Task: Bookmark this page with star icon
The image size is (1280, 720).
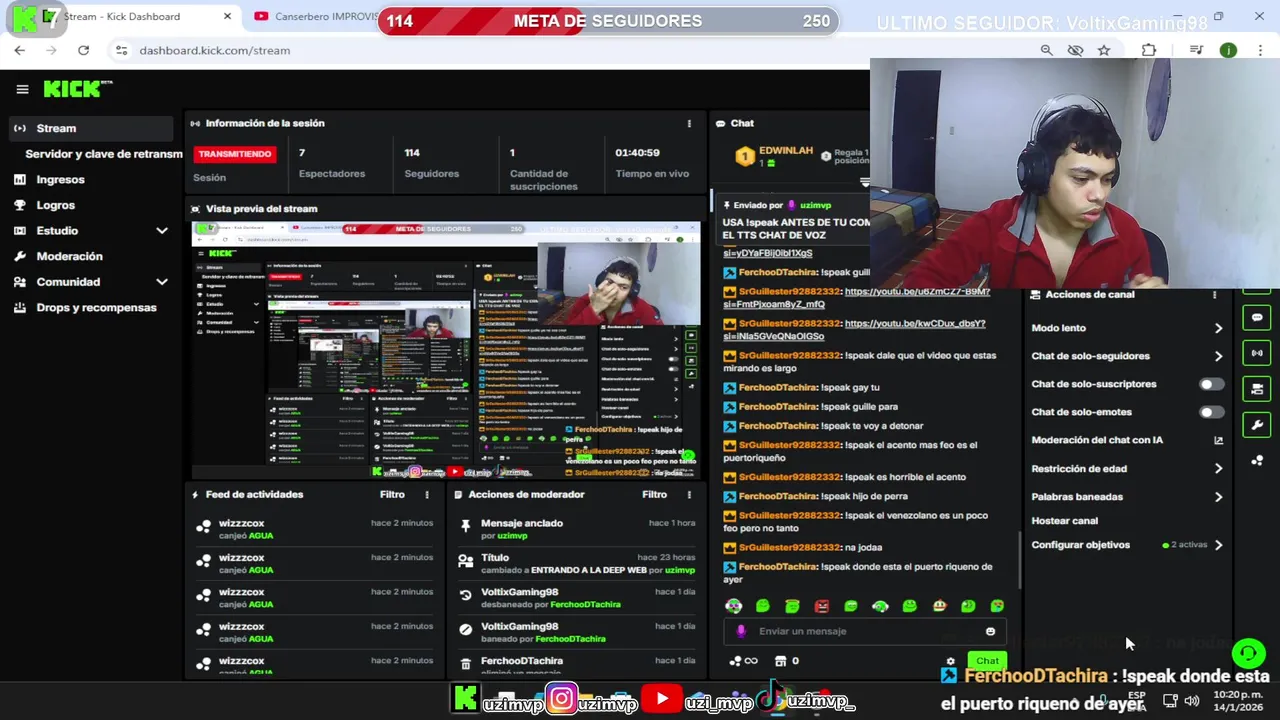Action: coord(1104,50)
